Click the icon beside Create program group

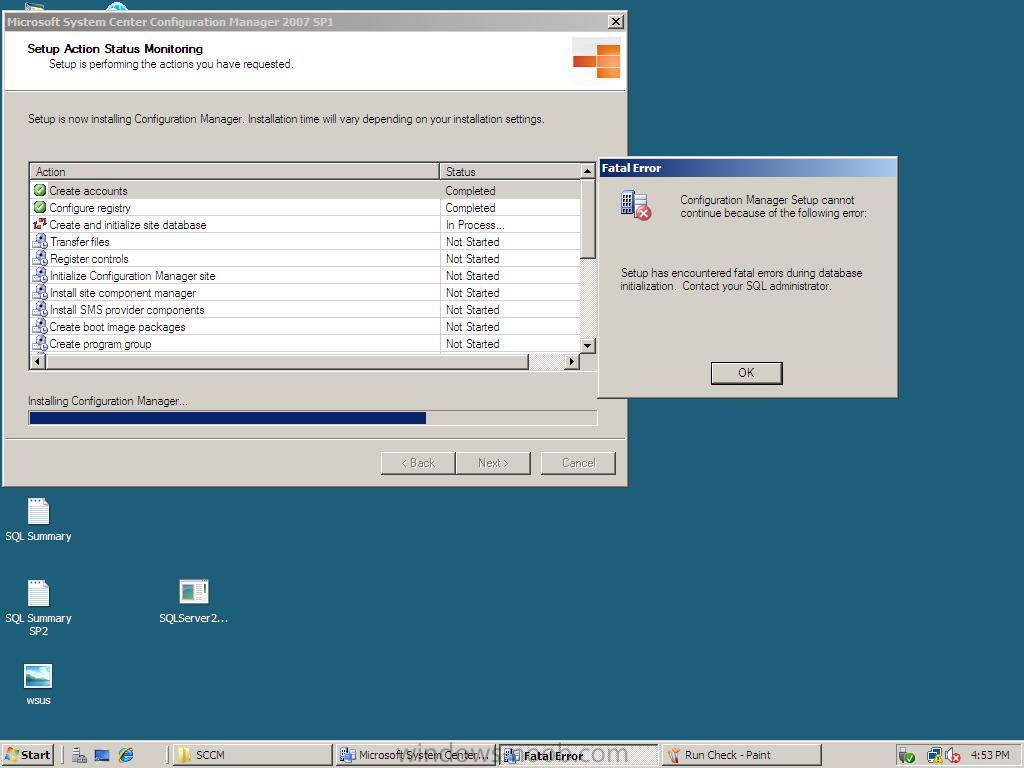tap(40, 343)
